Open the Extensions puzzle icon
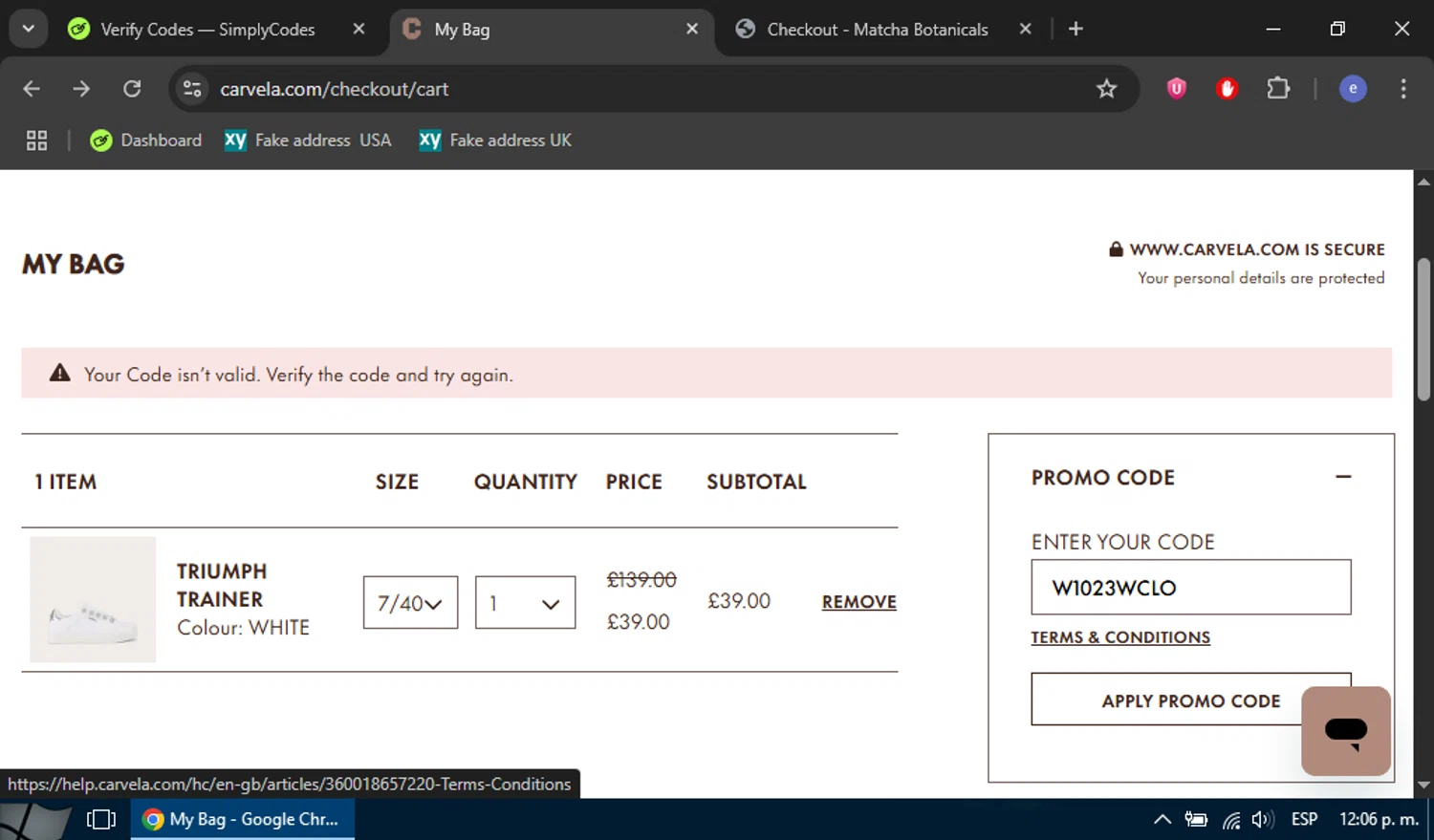Screen dimensions: 1434x840 coord(1278,89)
